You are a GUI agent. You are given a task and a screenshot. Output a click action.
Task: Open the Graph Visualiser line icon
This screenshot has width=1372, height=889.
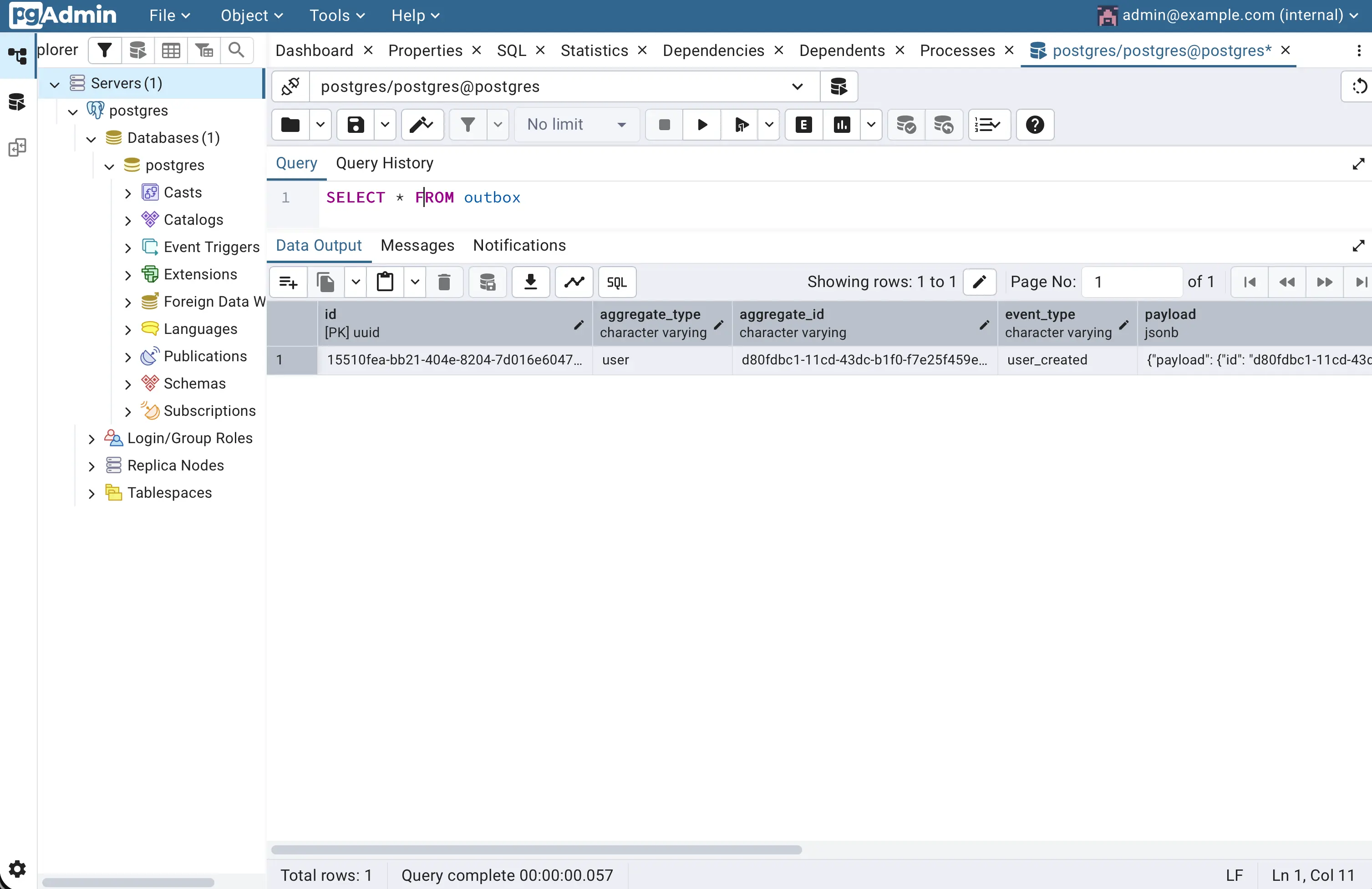coord(574,283)
